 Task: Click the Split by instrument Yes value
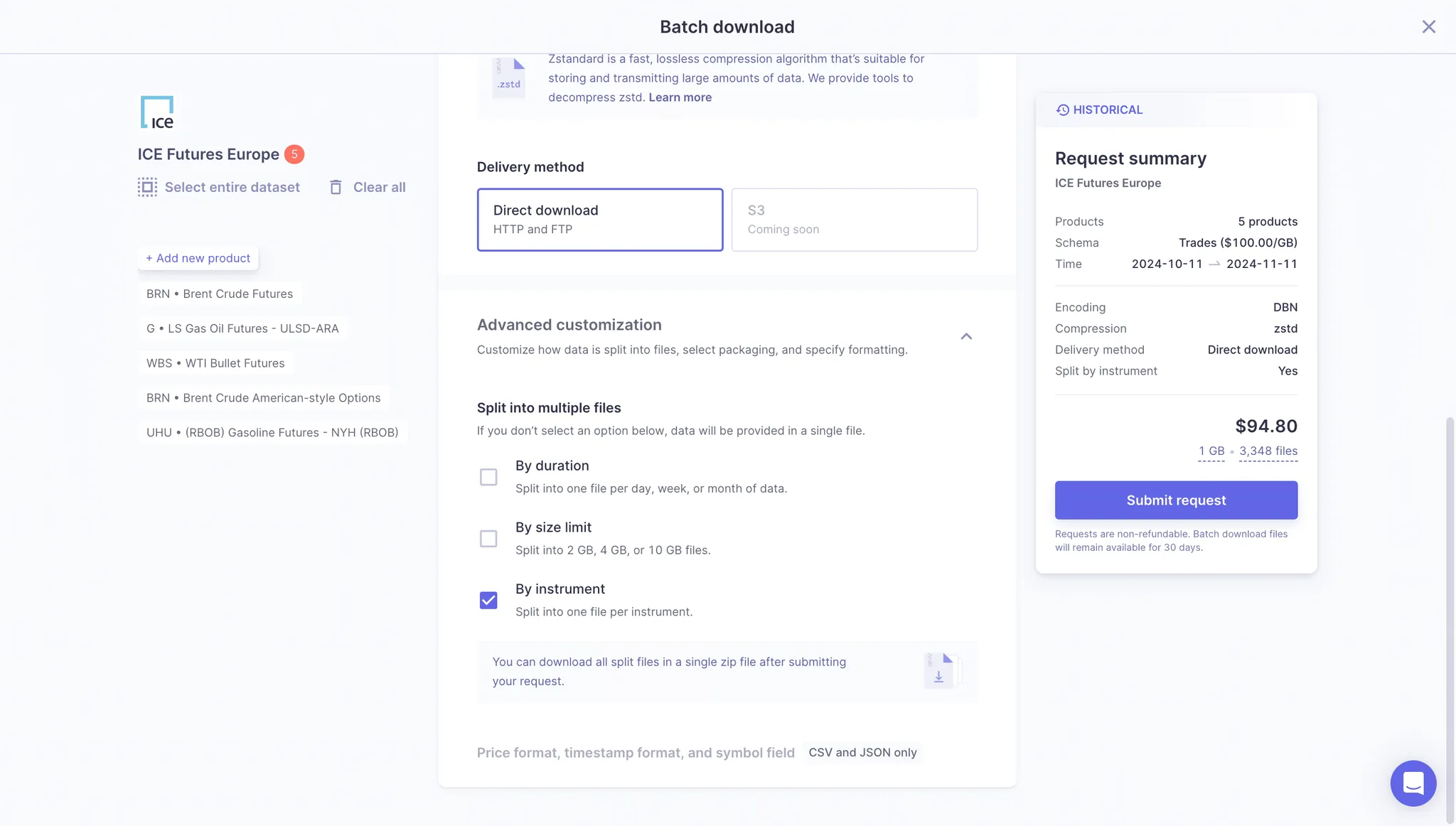(x=1288, y=371)
